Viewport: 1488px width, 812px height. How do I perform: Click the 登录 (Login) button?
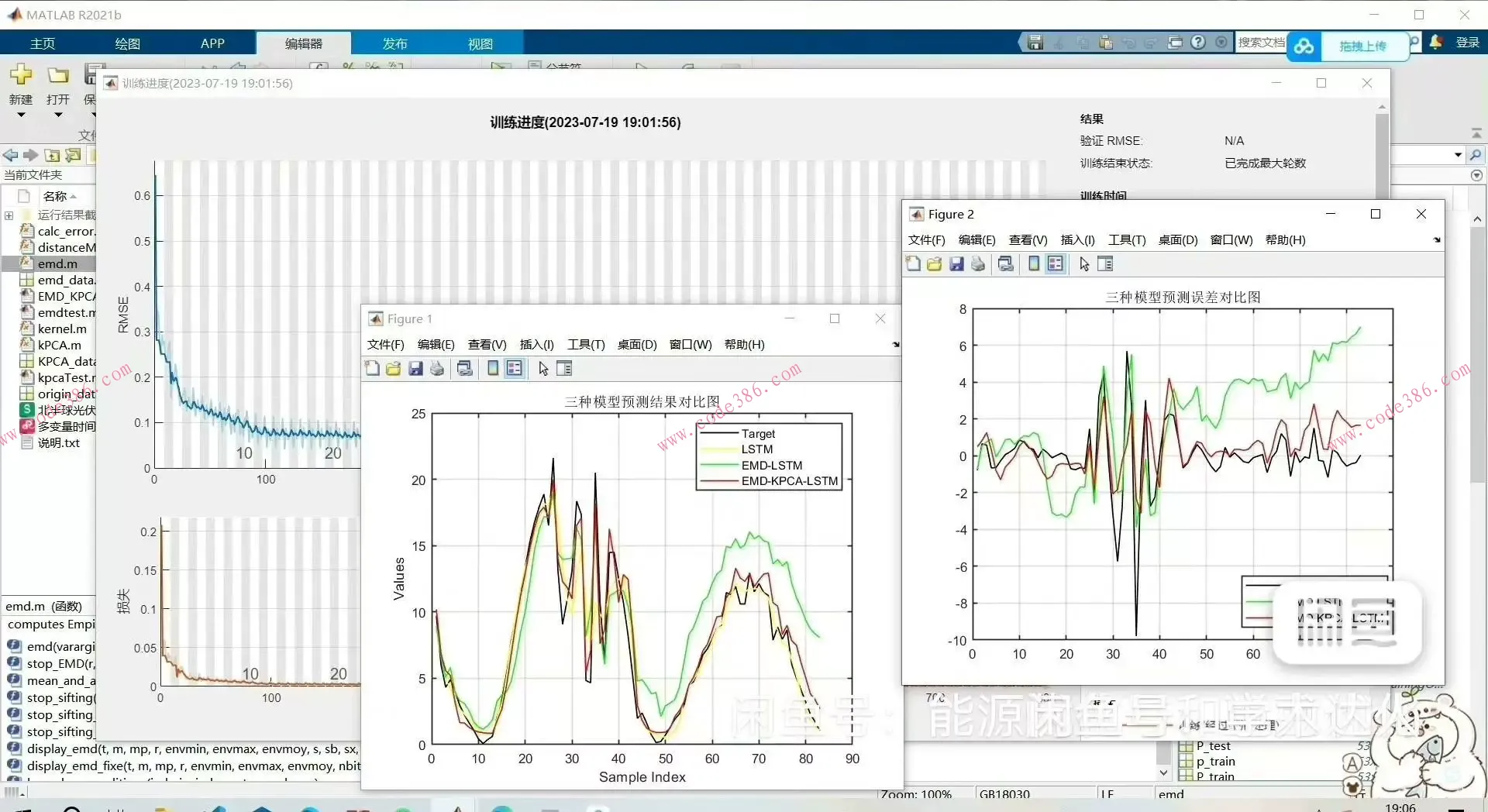coord(1467,43)
